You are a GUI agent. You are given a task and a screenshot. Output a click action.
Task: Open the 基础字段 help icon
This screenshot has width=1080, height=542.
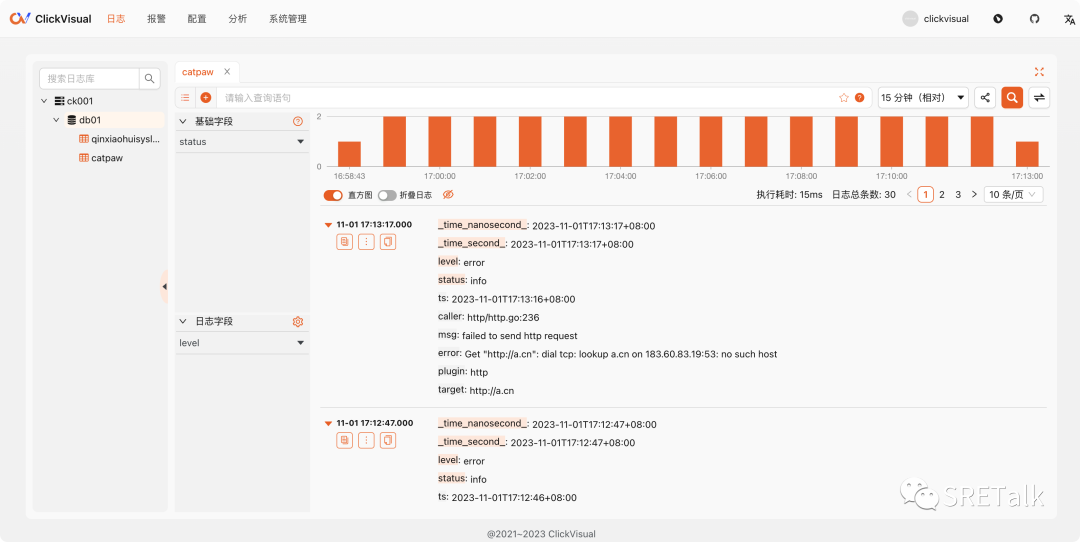coord(298,121)
